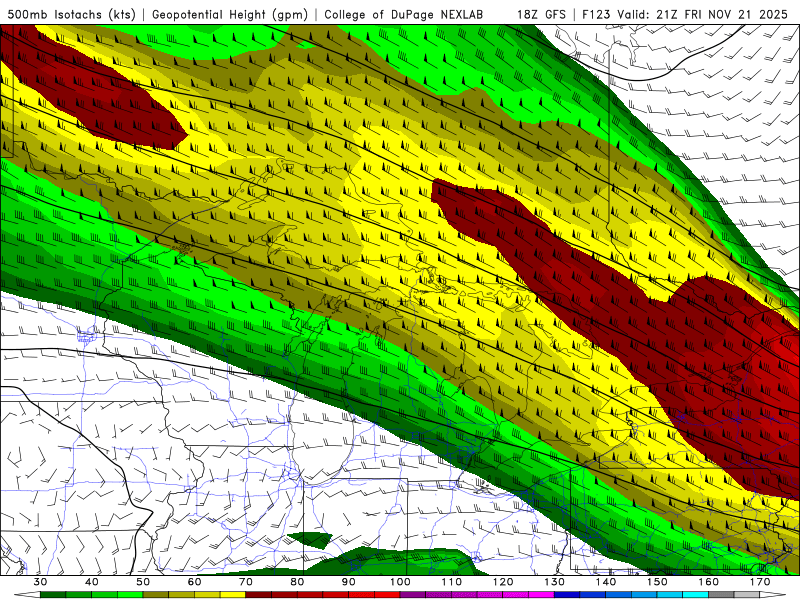Select the cyan legend swatch before 160
800x600 pixels.
[696, 595]
